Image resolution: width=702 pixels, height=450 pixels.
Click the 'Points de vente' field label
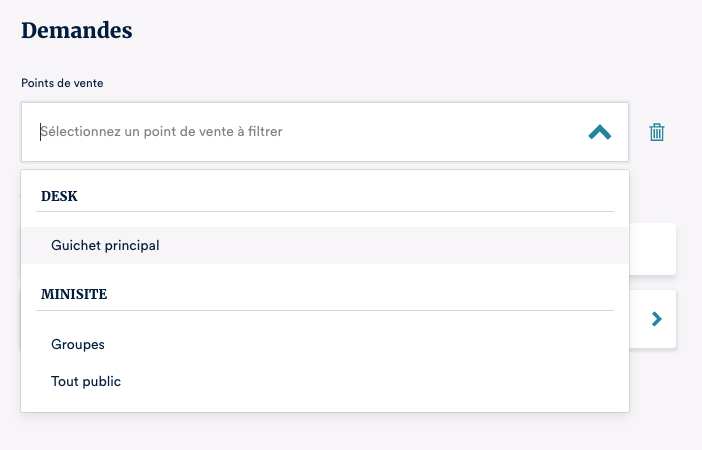click(x=62, y=82)
